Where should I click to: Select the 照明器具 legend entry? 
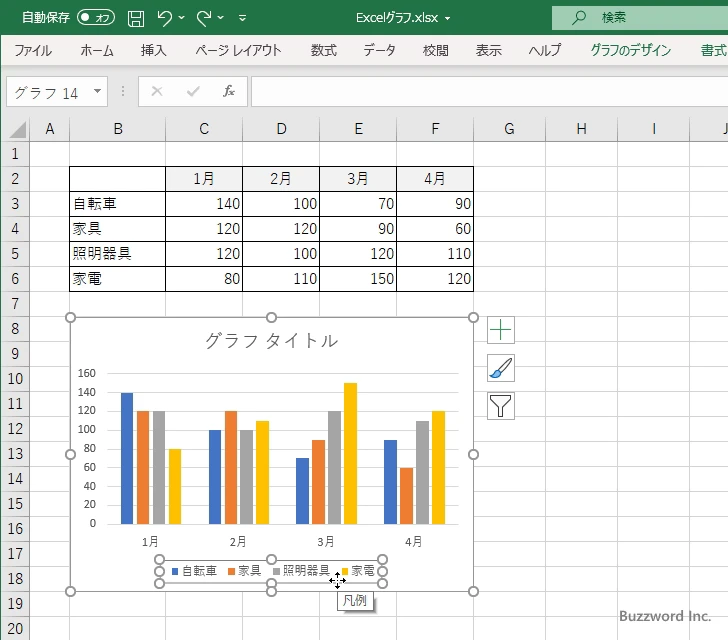tap(302, 571)
